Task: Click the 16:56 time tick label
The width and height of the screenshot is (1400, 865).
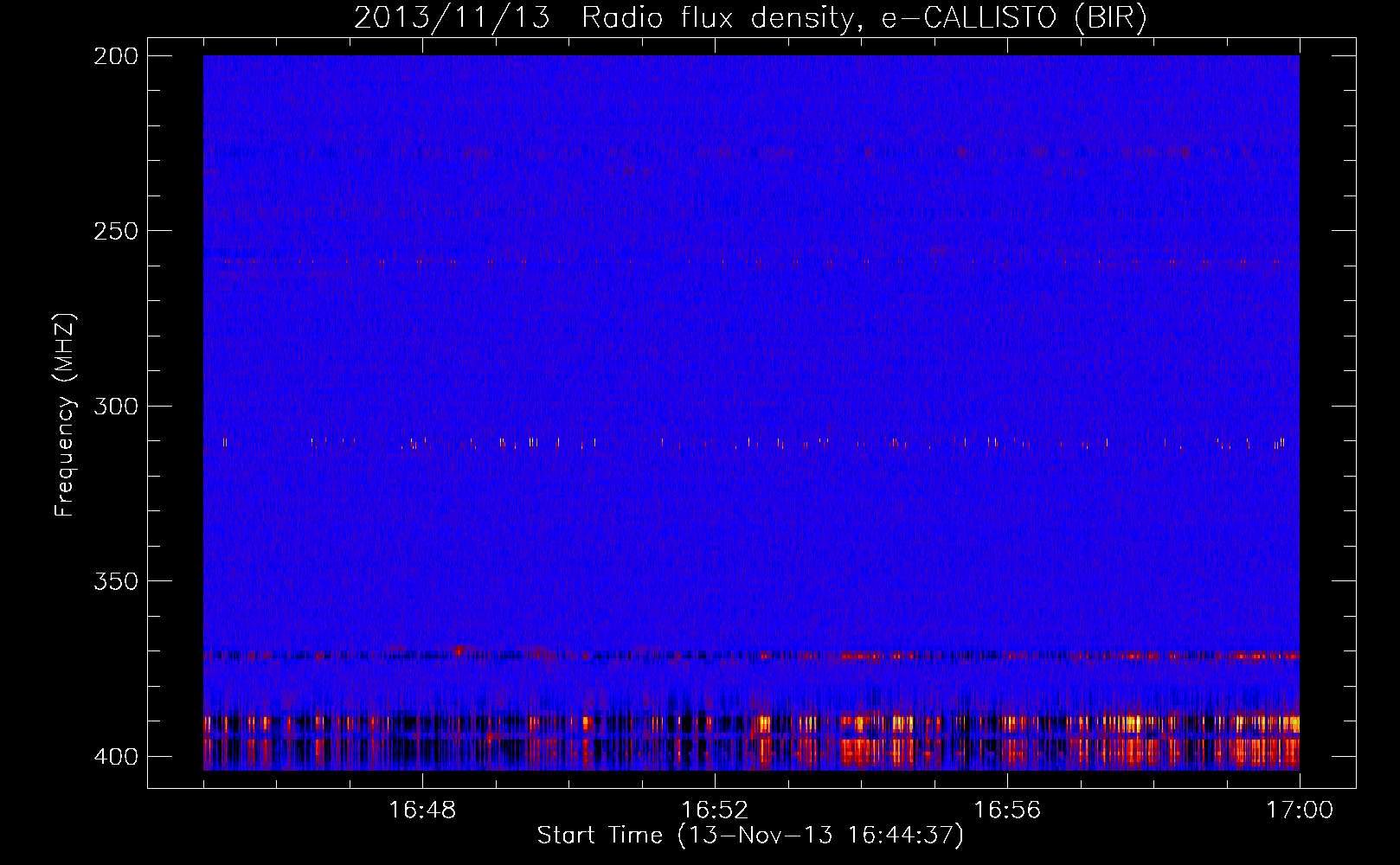Action: (1007, 811)
